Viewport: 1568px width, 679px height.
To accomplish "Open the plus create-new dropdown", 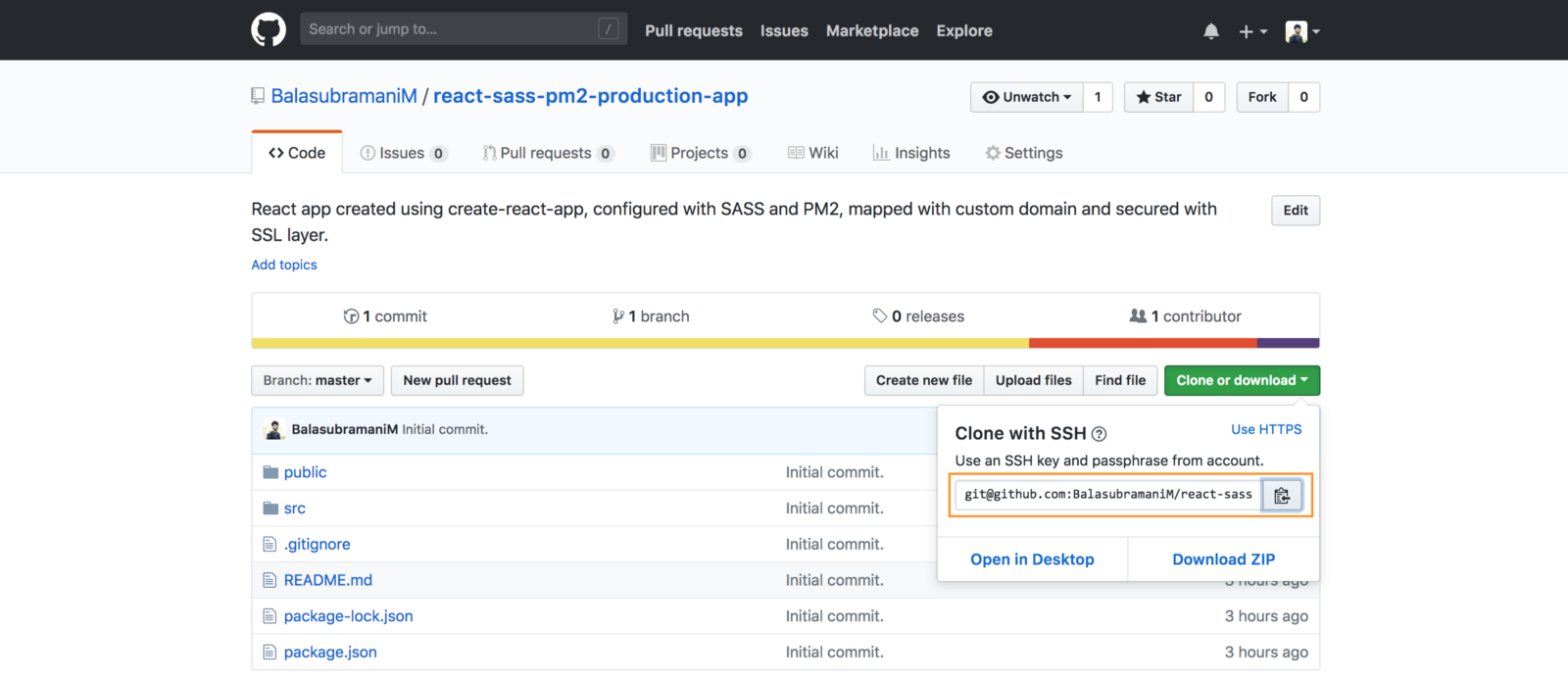I will click(1252, 31).
